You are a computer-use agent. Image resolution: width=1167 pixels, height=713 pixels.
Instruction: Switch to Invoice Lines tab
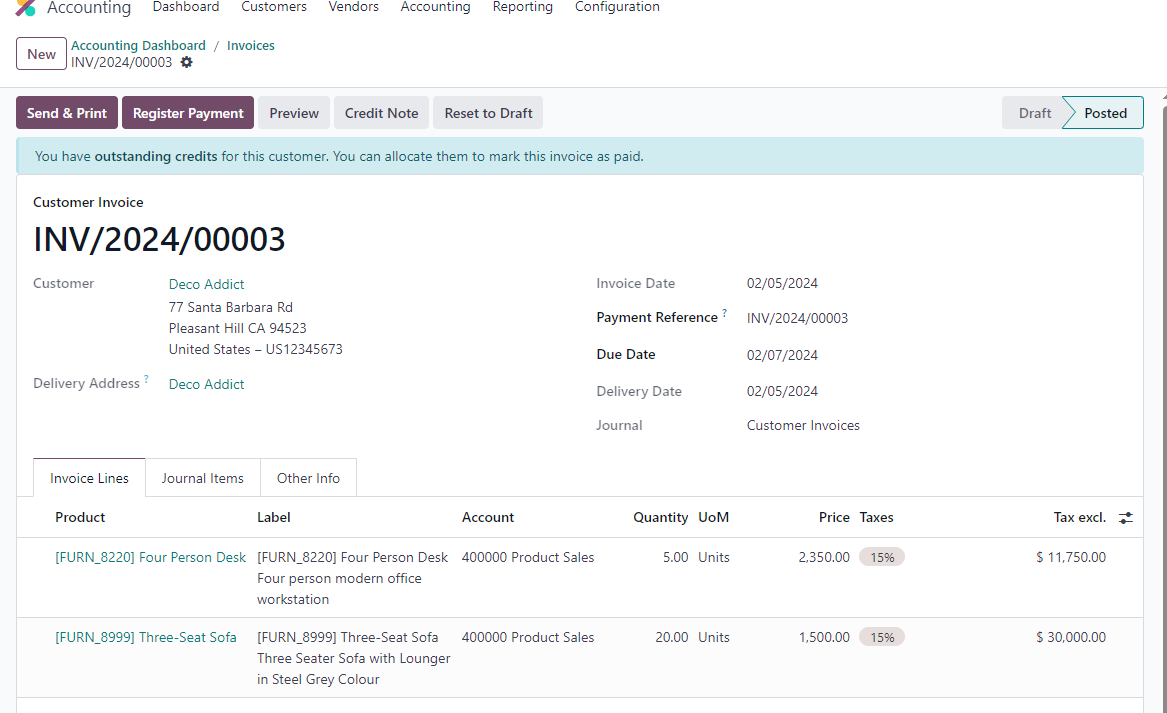tap(89, 478)
